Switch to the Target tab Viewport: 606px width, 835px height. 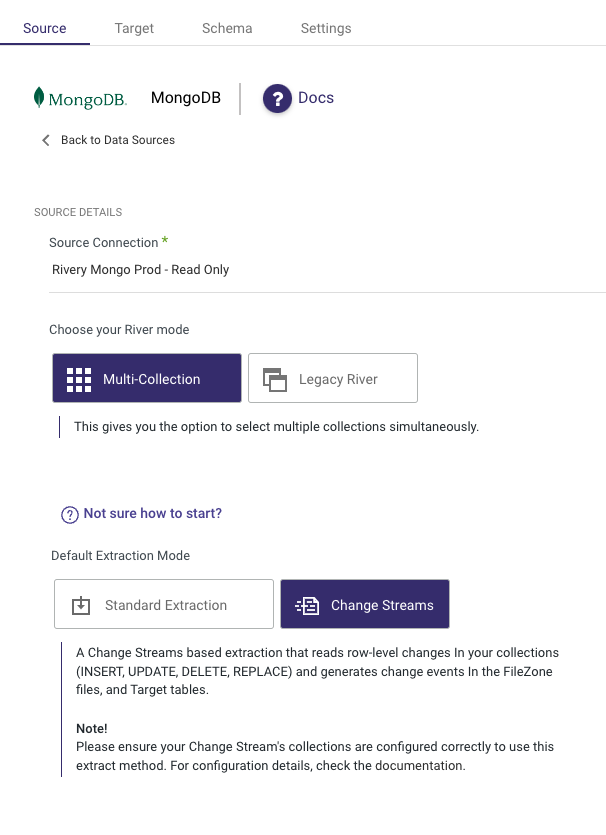[134, 28]
